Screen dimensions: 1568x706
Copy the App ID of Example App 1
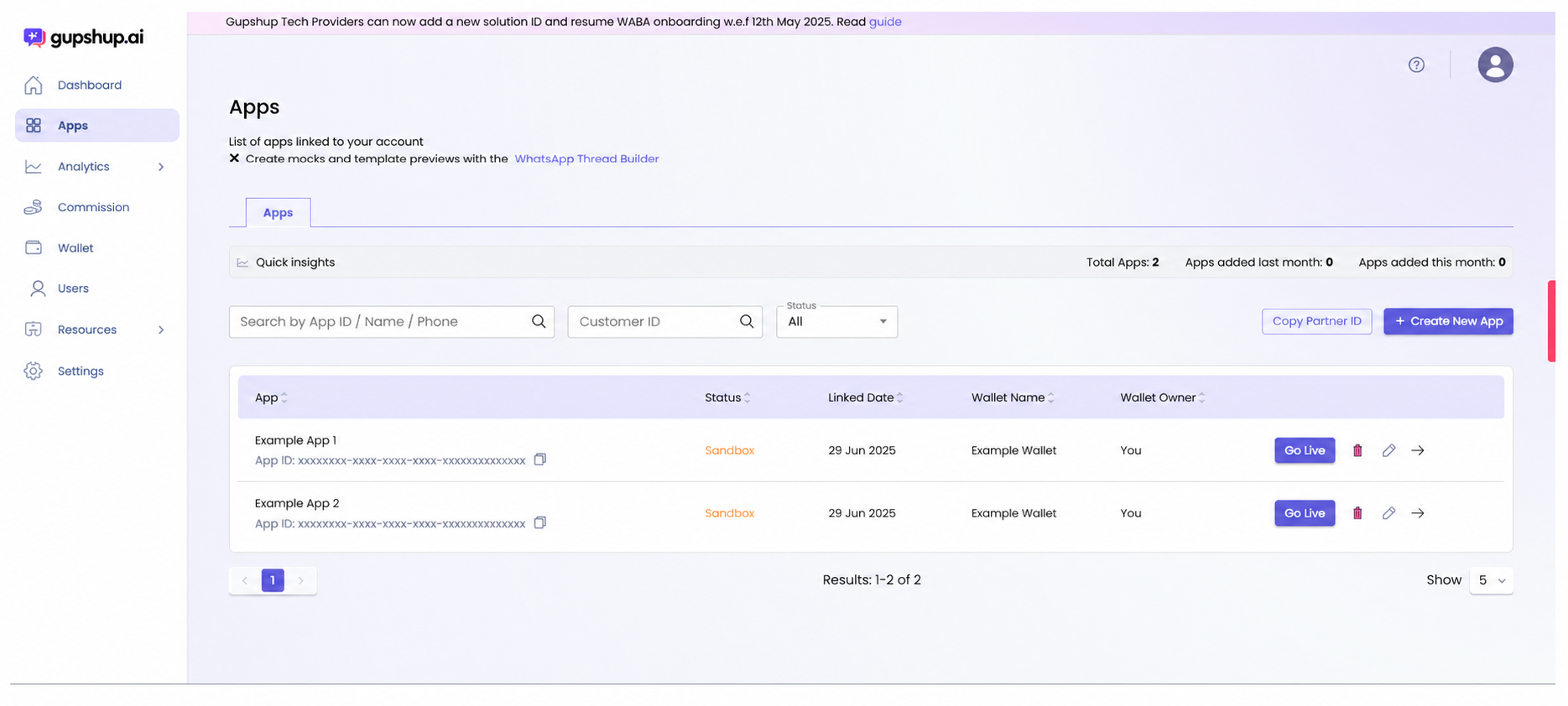click(x=540, y=459)
